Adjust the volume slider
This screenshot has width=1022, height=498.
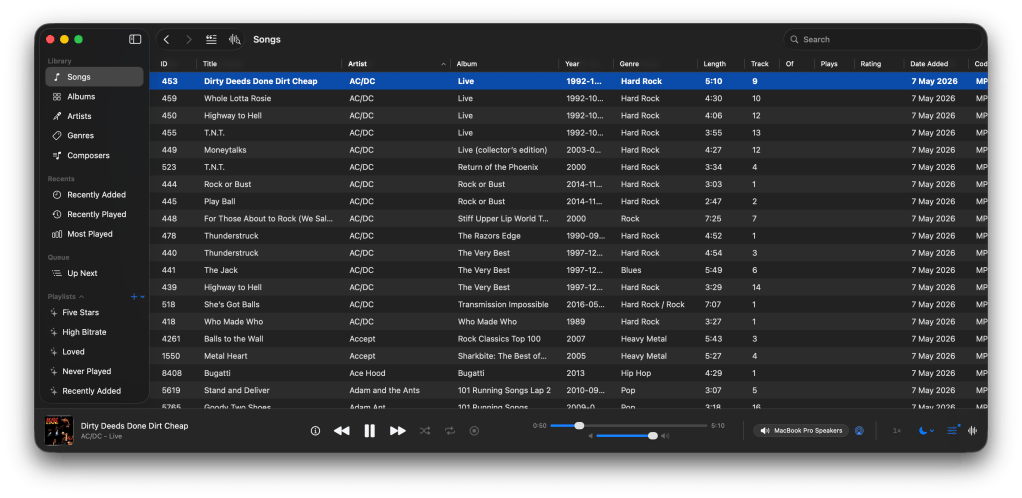coord(627,436)
